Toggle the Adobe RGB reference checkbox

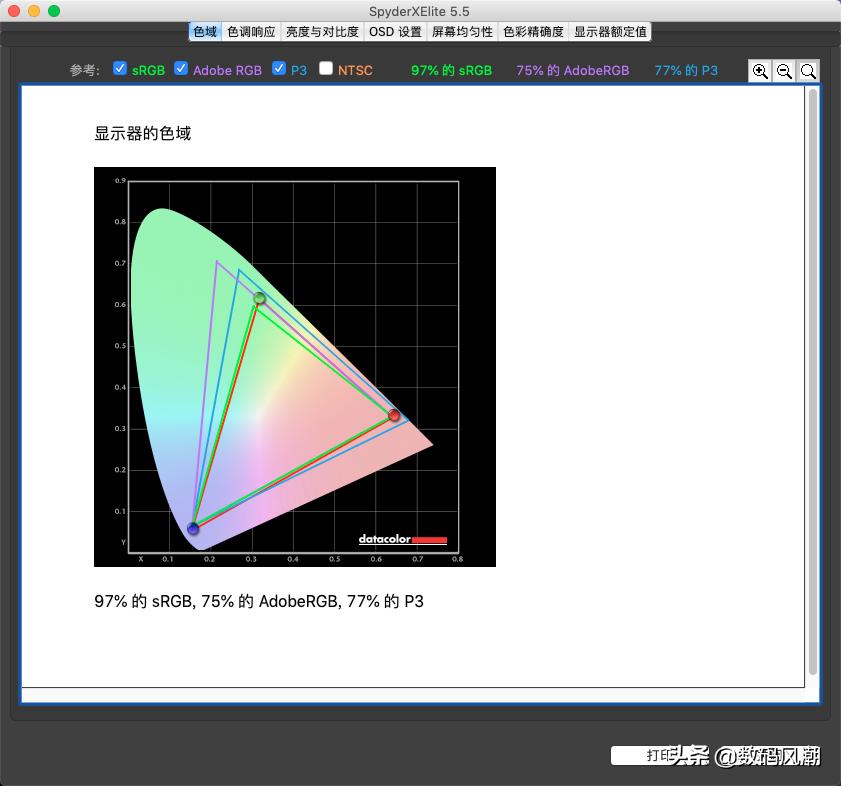181,69
